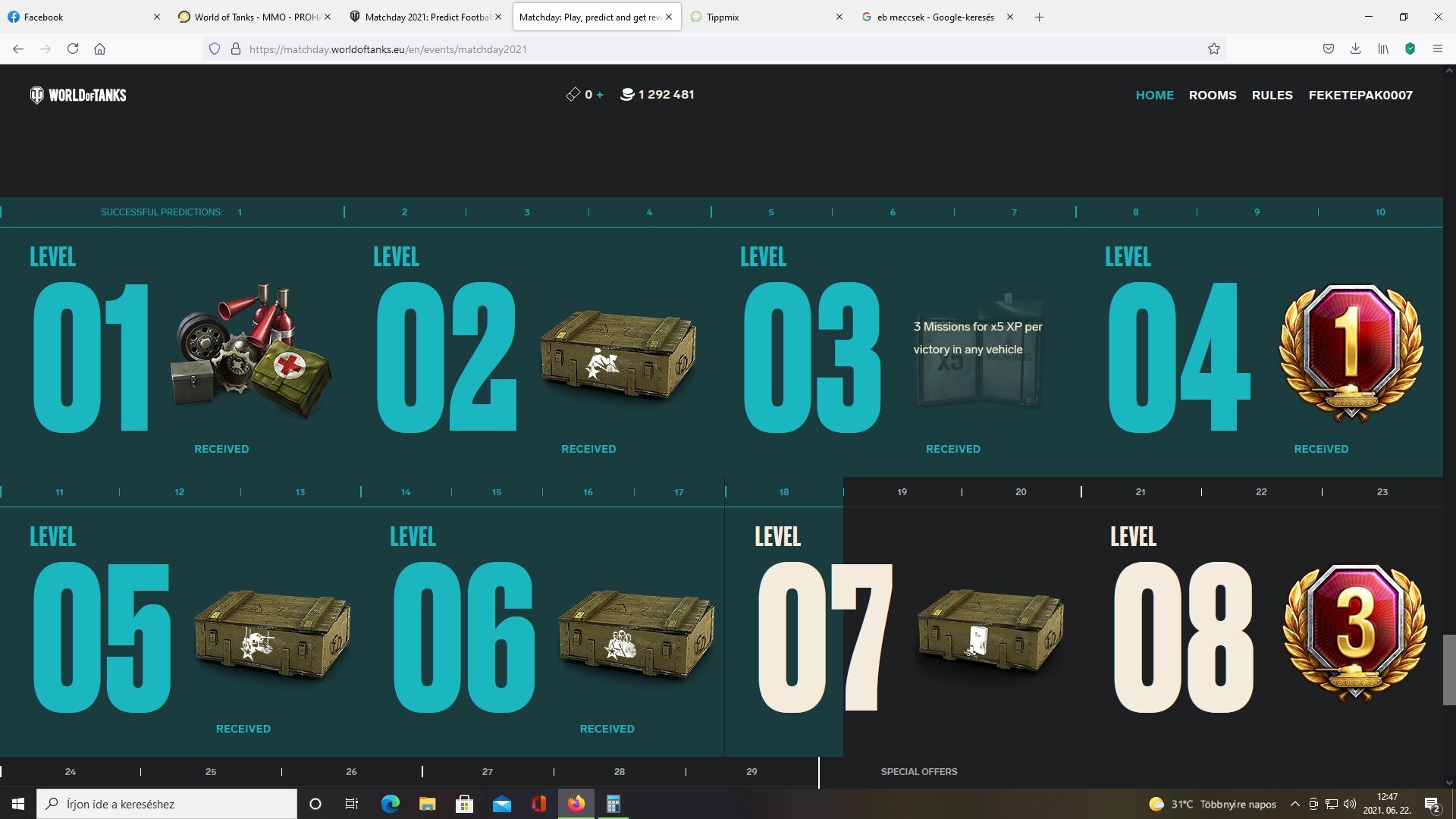The width and height of the screenshot is (1456, 819).
Task: Open the Level 06 crate reward
Action: coord(636,635)
